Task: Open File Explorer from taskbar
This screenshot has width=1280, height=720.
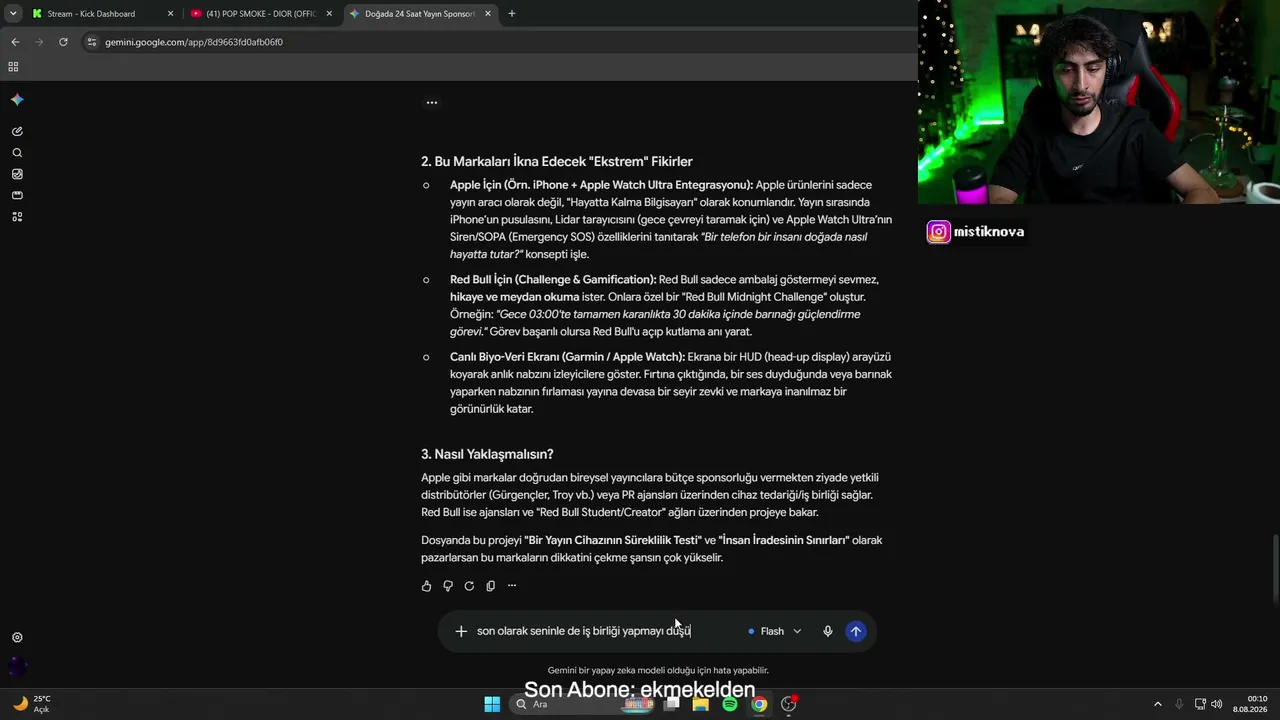Action: pos(701,704)
